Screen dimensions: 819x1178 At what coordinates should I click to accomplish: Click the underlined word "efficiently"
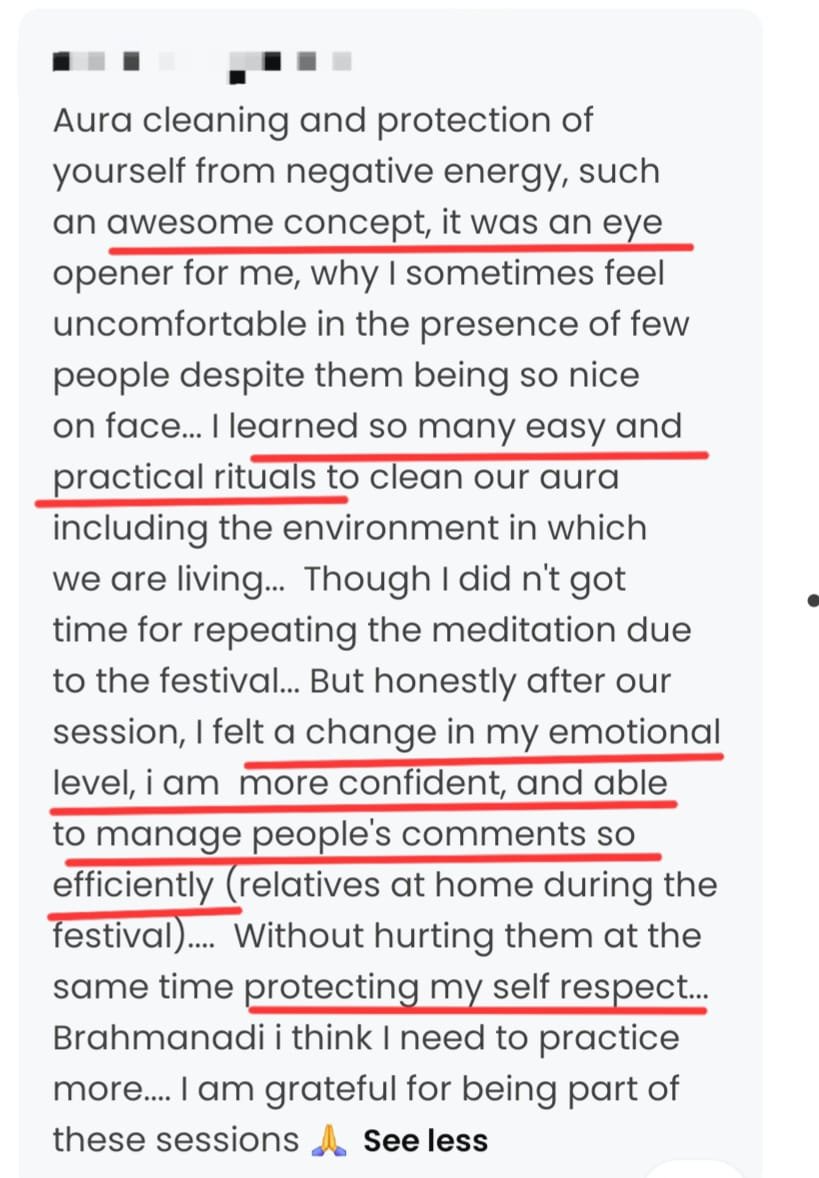tap(133, 885)
